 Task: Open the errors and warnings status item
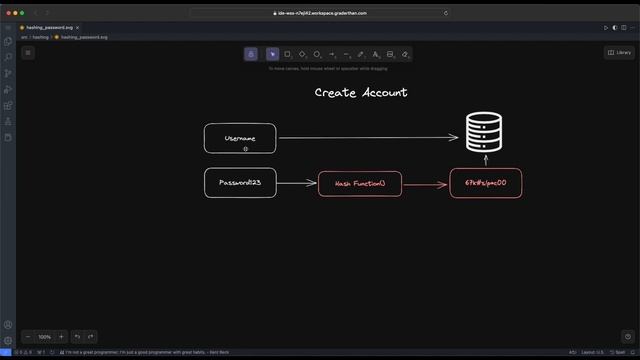pos(24,352)
